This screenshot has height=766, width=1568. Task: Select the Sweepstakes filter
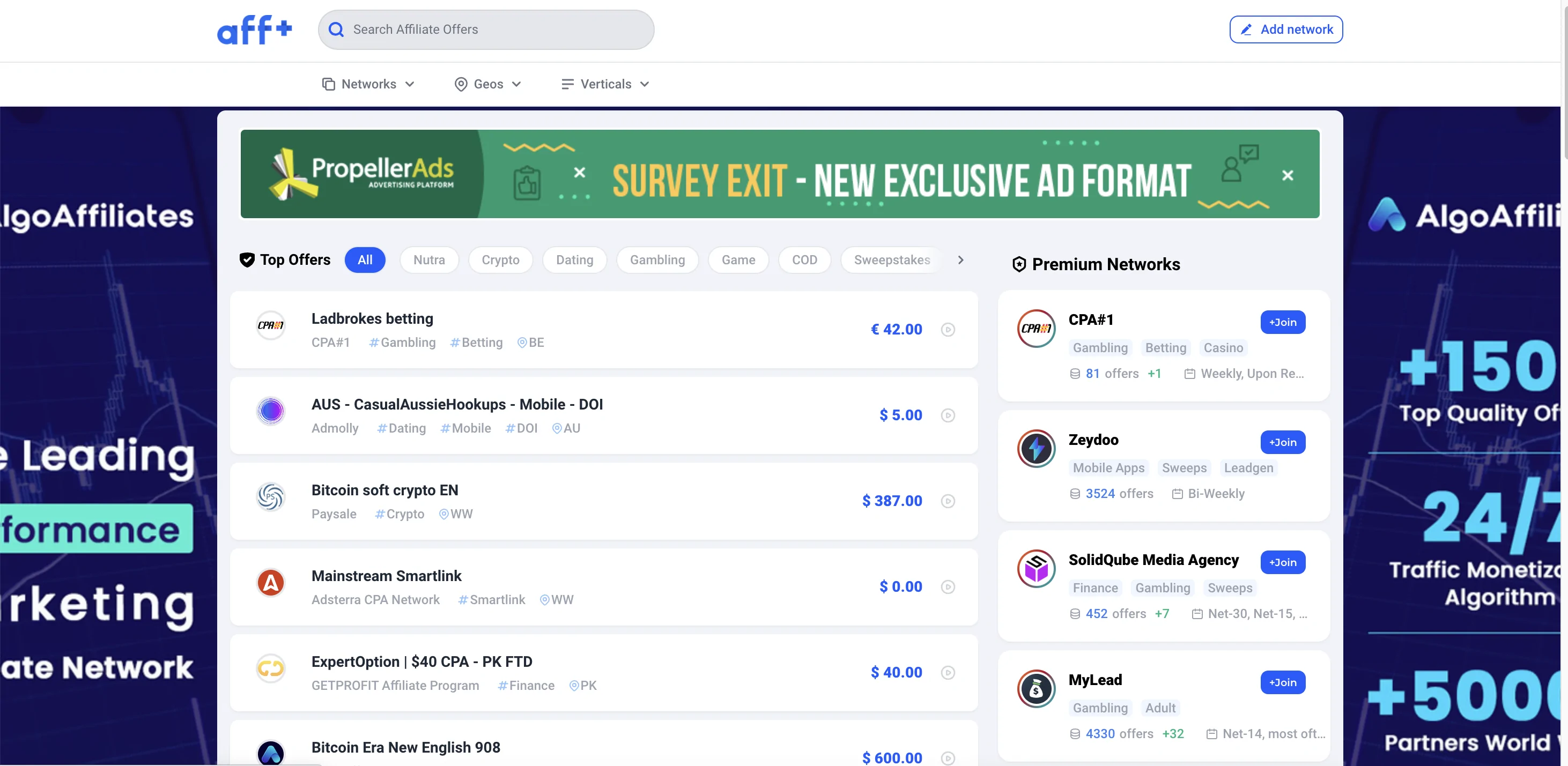[892, 260]
